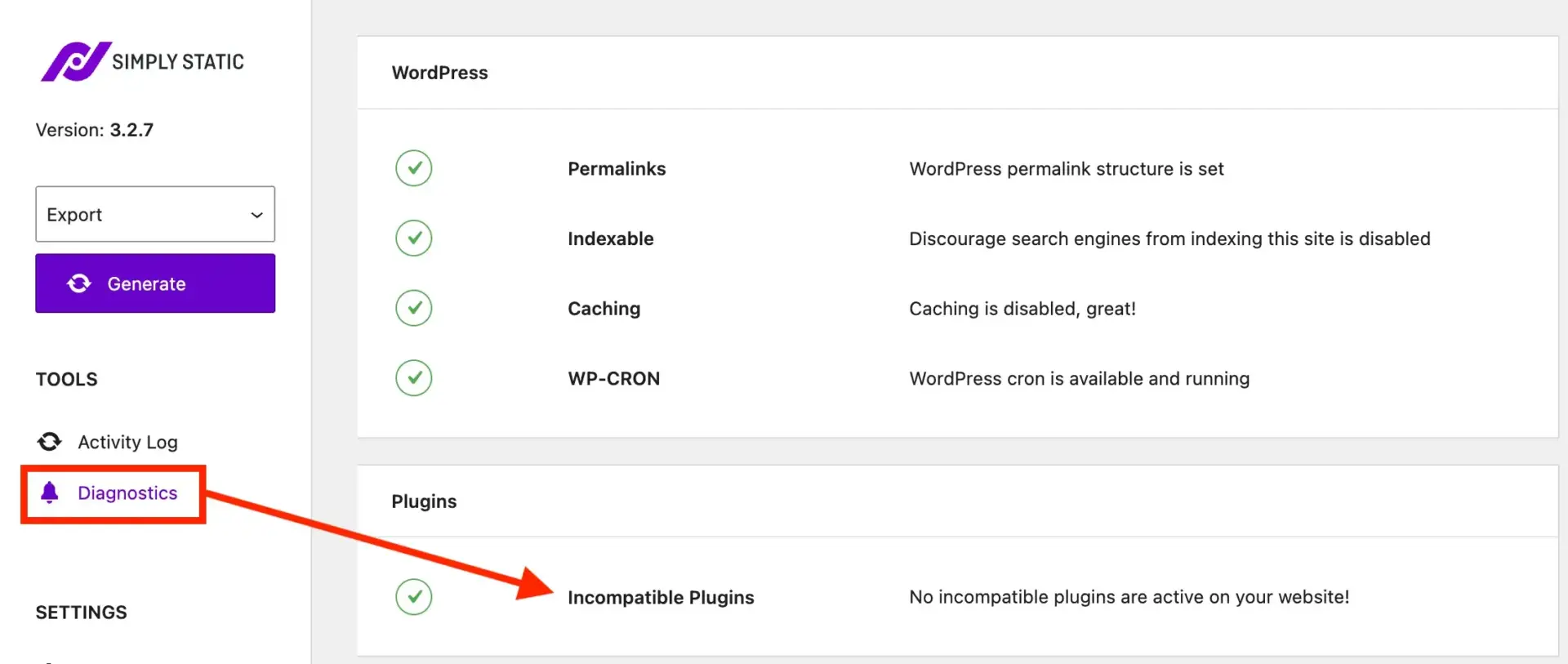This screenshot has width=1568, height=664.
Task: Expand the Plugins diagnostics section
Action: click(424, 501)
